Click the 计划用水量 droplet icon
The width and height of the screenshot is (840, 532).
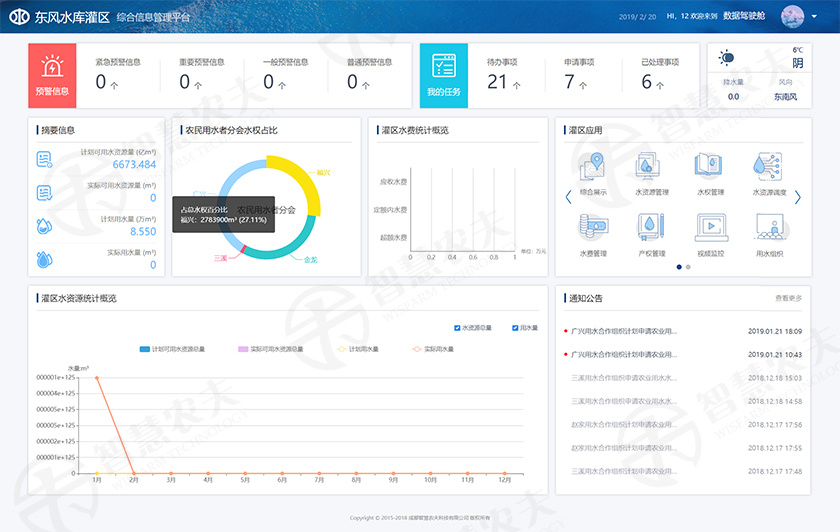44,226
